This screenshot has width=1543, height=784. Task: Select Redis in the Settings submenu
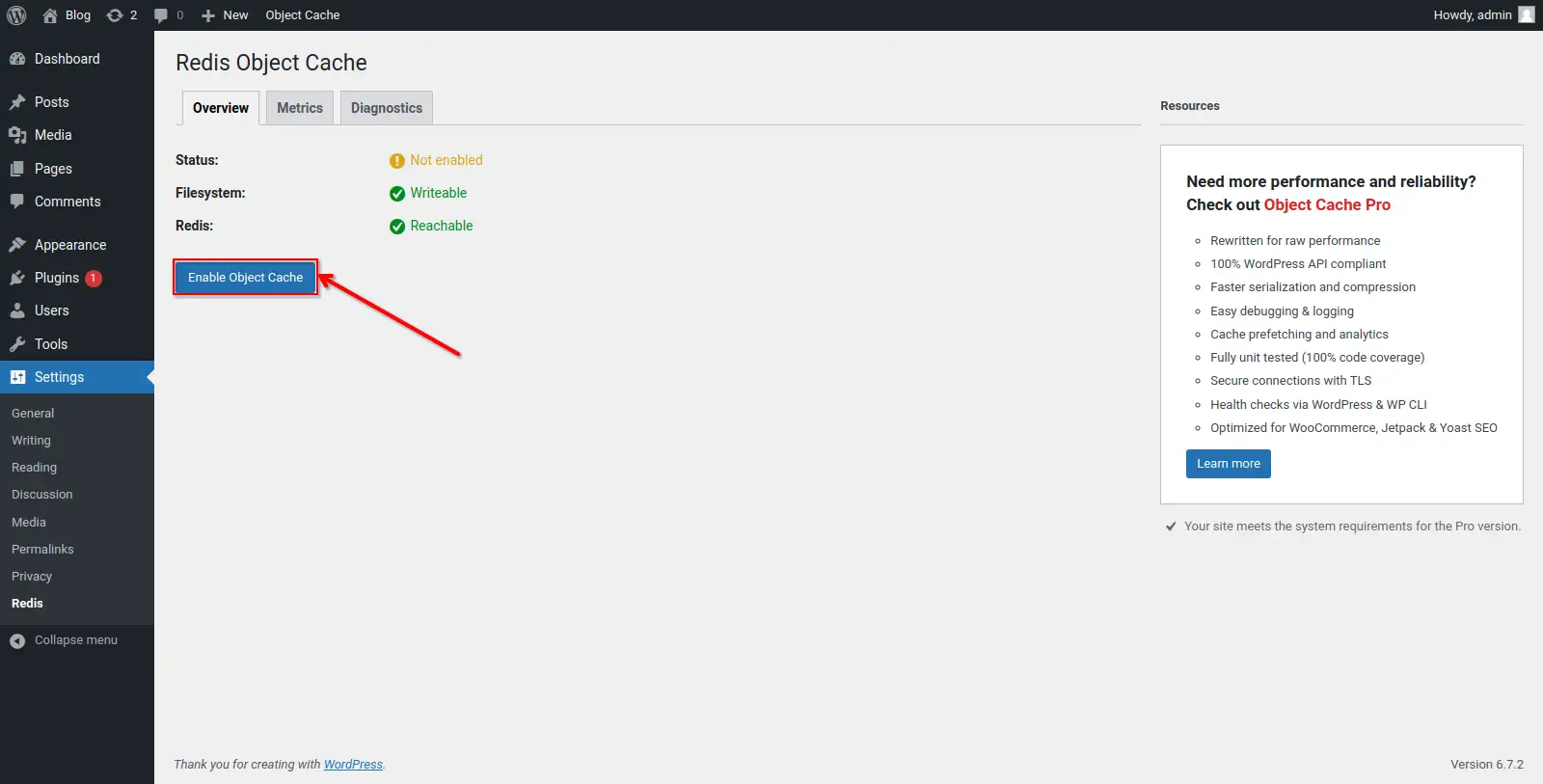27,603
